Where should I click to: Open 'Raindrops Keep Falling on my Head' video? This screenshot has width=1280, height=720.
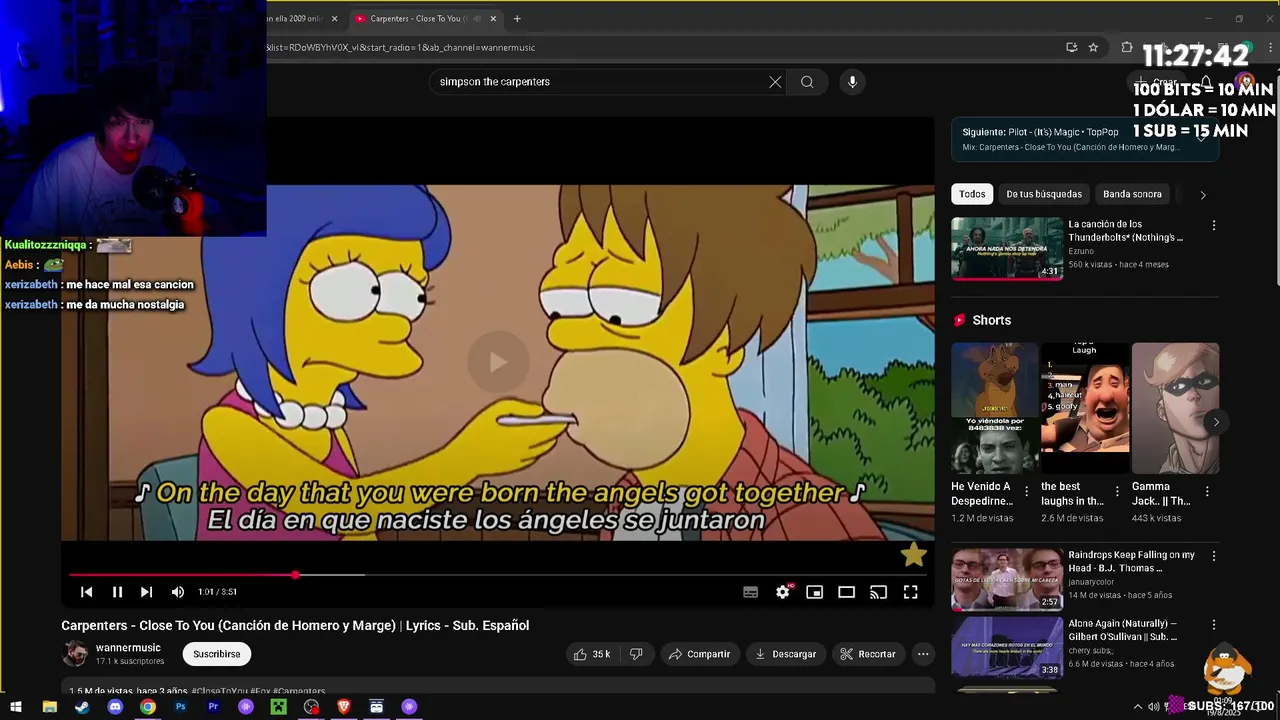[1007, 579]
